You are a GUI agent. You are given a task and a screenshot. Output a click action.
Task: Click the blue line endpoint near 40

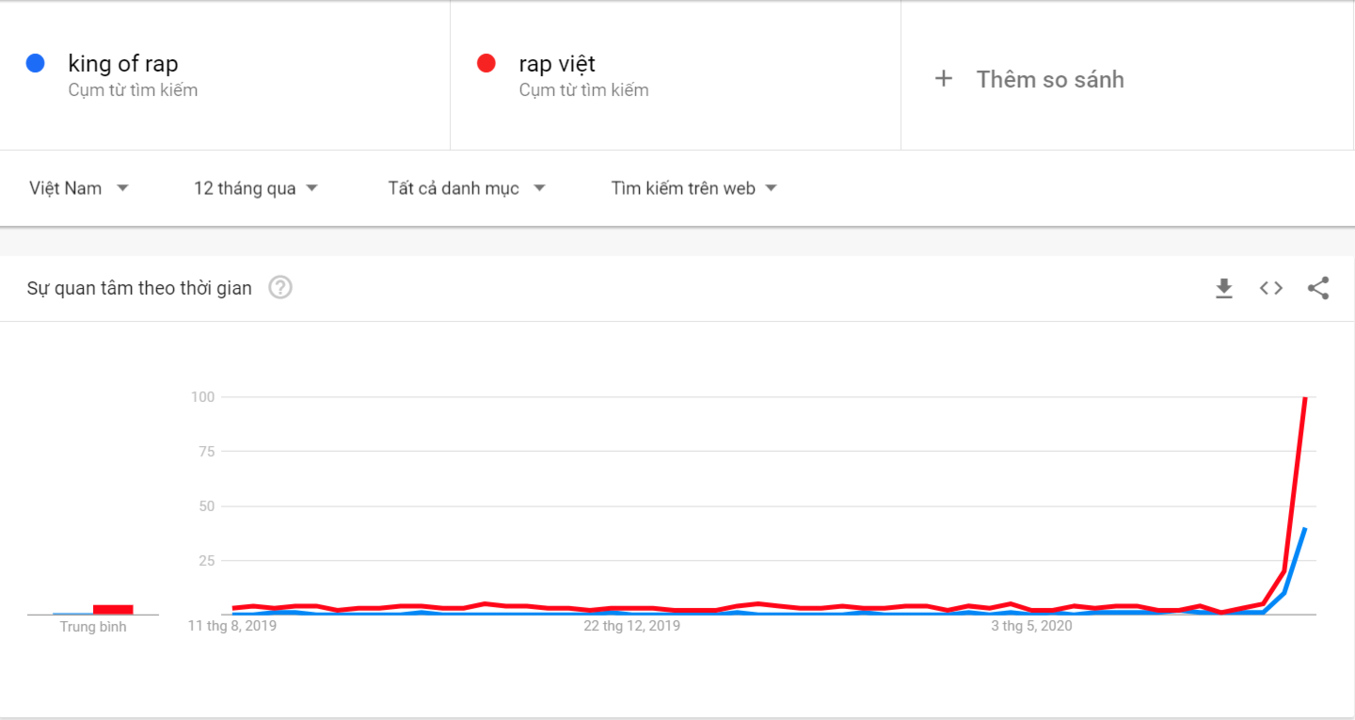point(1305,528)
